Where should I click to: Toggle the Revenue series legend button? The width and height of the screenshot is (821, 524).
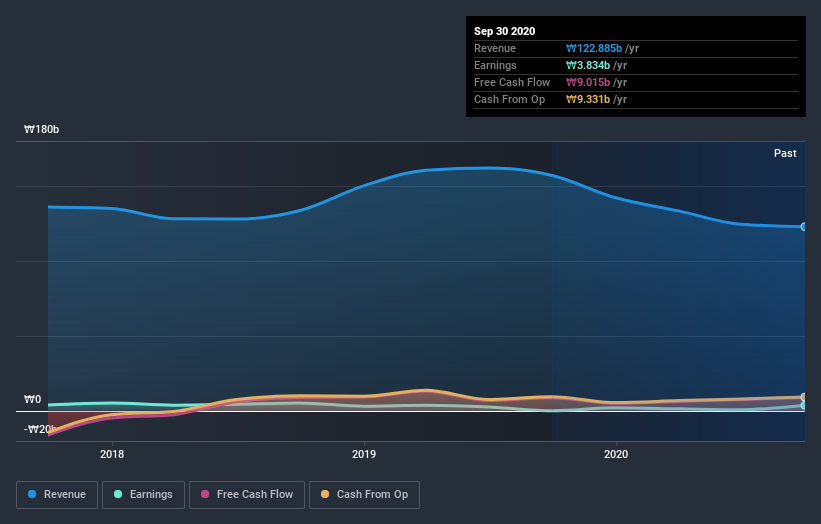point(57,495)
